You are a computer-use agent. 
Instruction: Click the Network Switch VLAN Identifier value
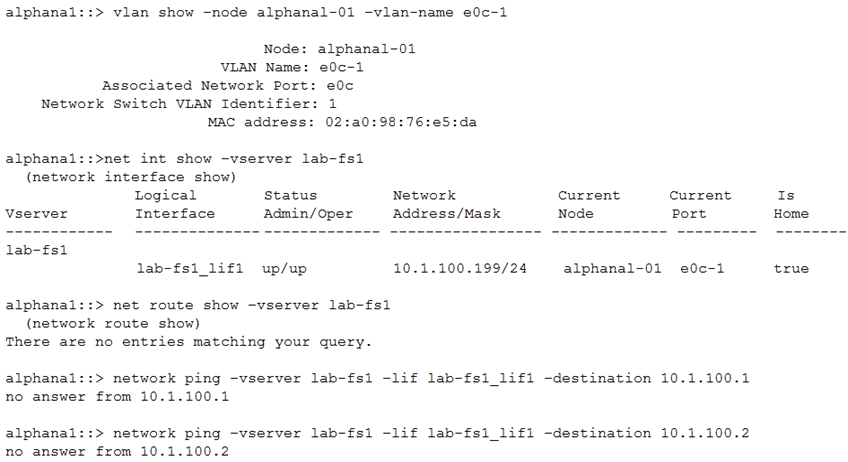point(332,104)
